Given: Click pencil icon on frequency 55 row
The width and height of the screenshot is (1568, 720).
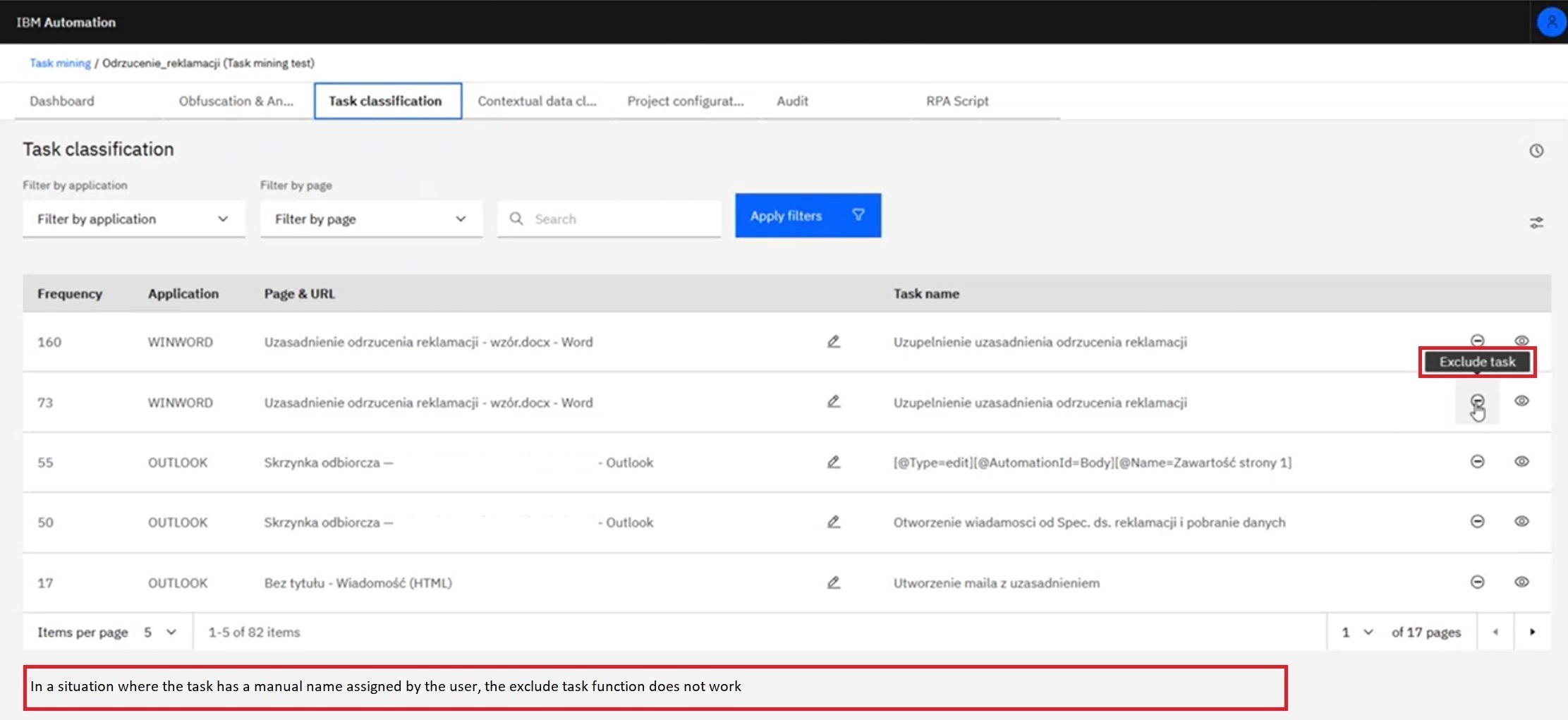Looking at the screenshot, I should pyautogui.click(x=833, y=463).
